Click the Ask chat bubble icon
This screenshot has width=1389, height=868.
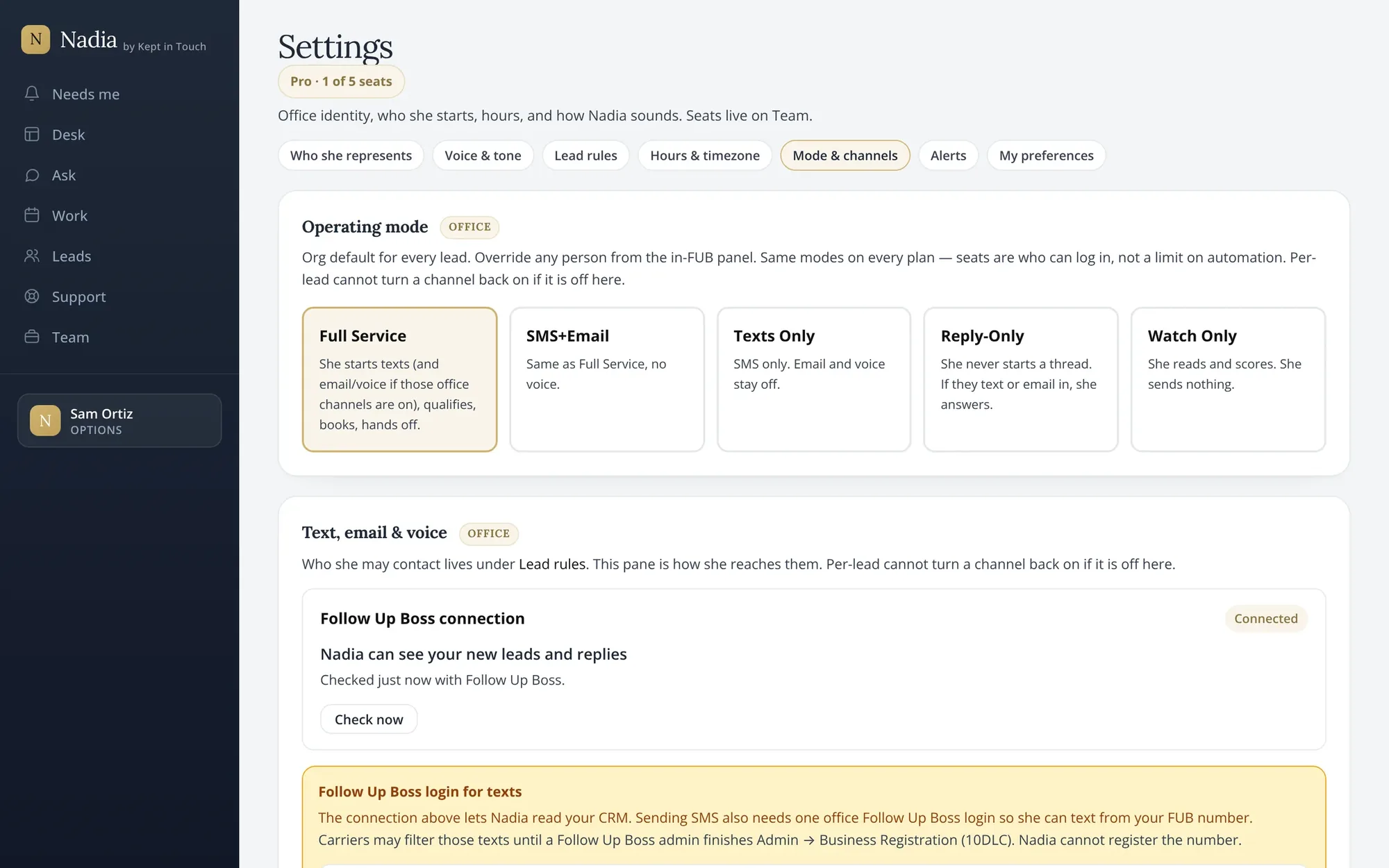click(32, 175)
